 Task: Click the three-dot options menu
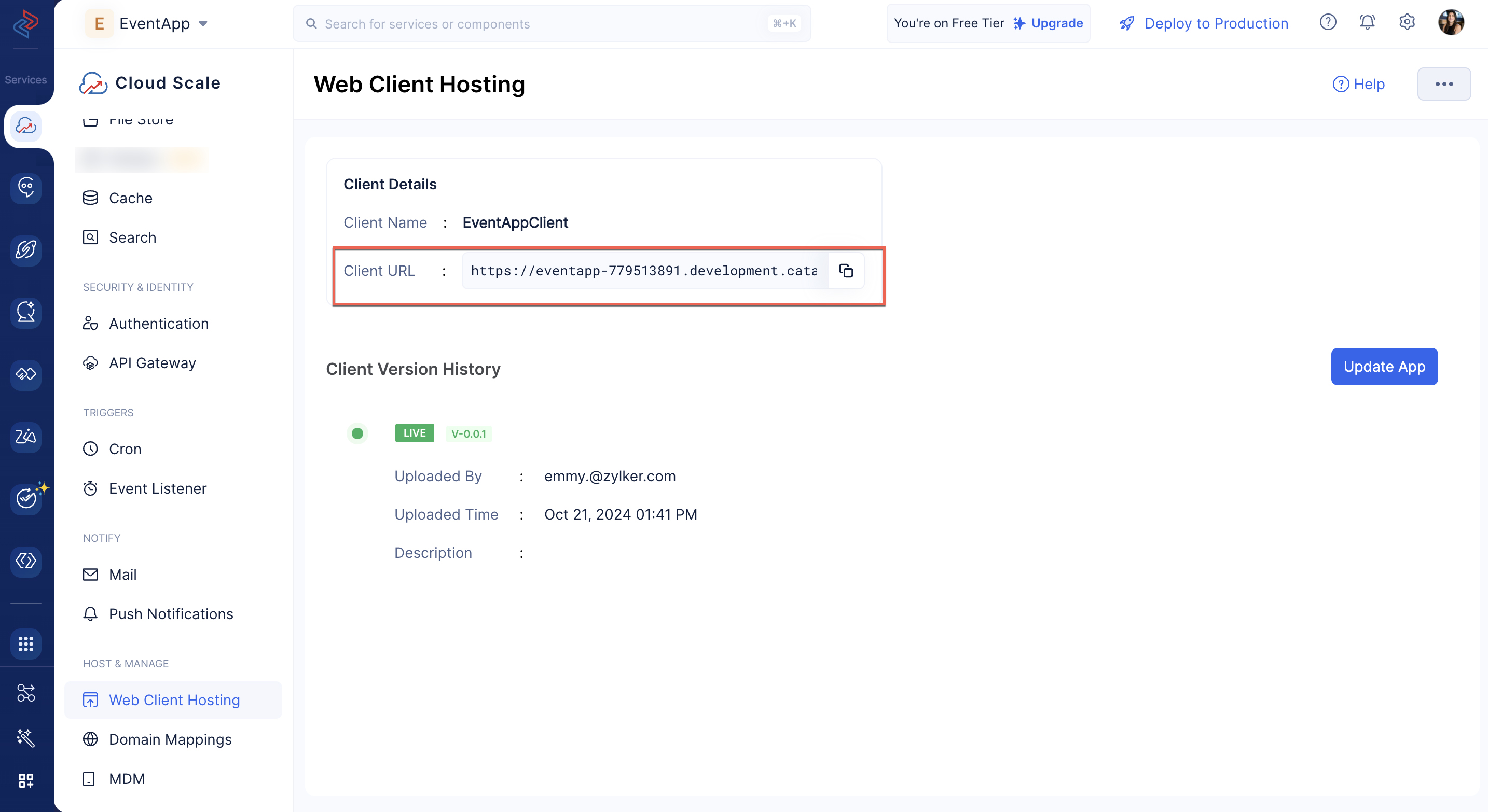coord(1443,85)
